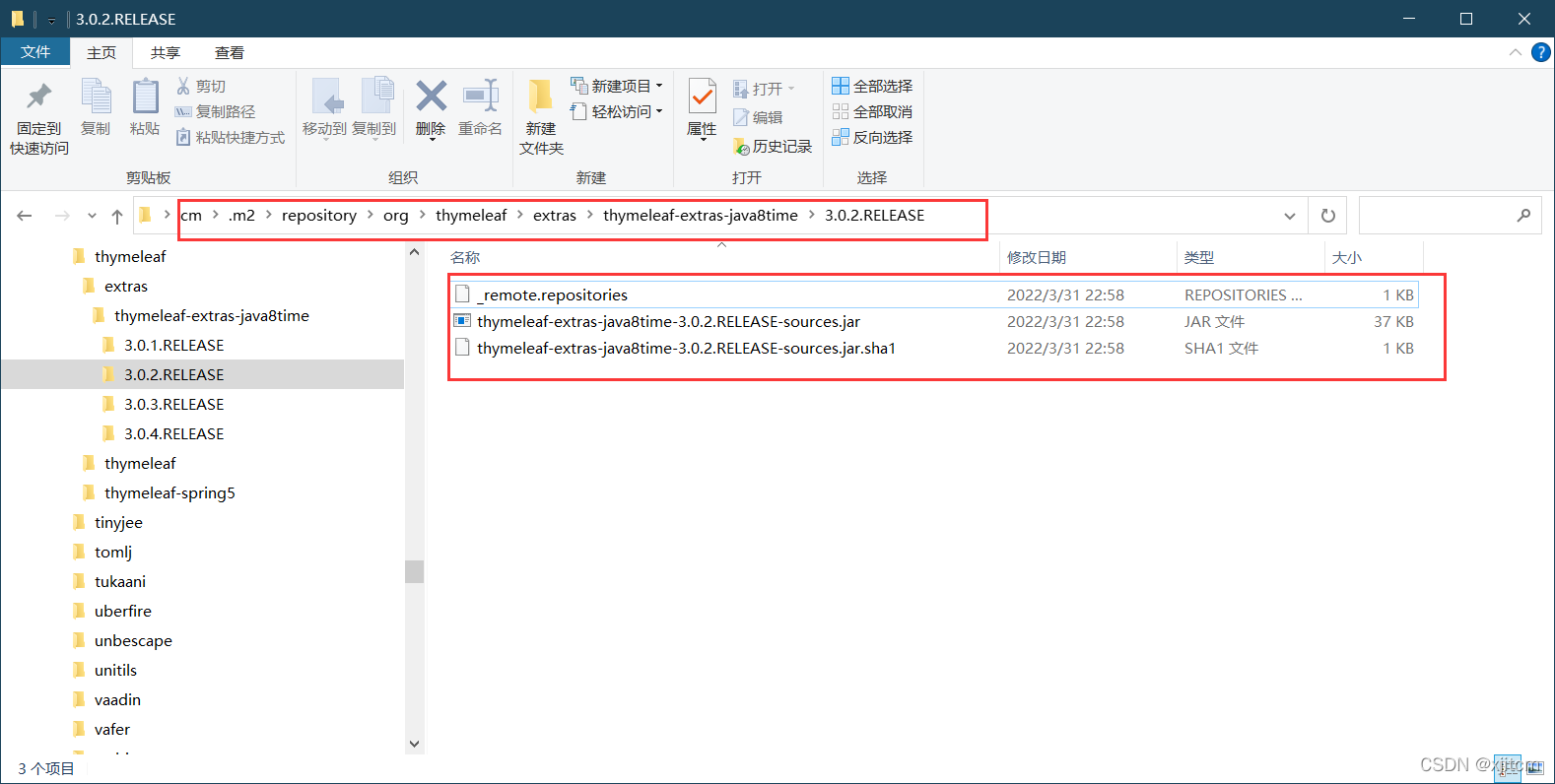
Task: Open Easy access (轻松访问) dropdown
Action: click(x=617, y=112)
